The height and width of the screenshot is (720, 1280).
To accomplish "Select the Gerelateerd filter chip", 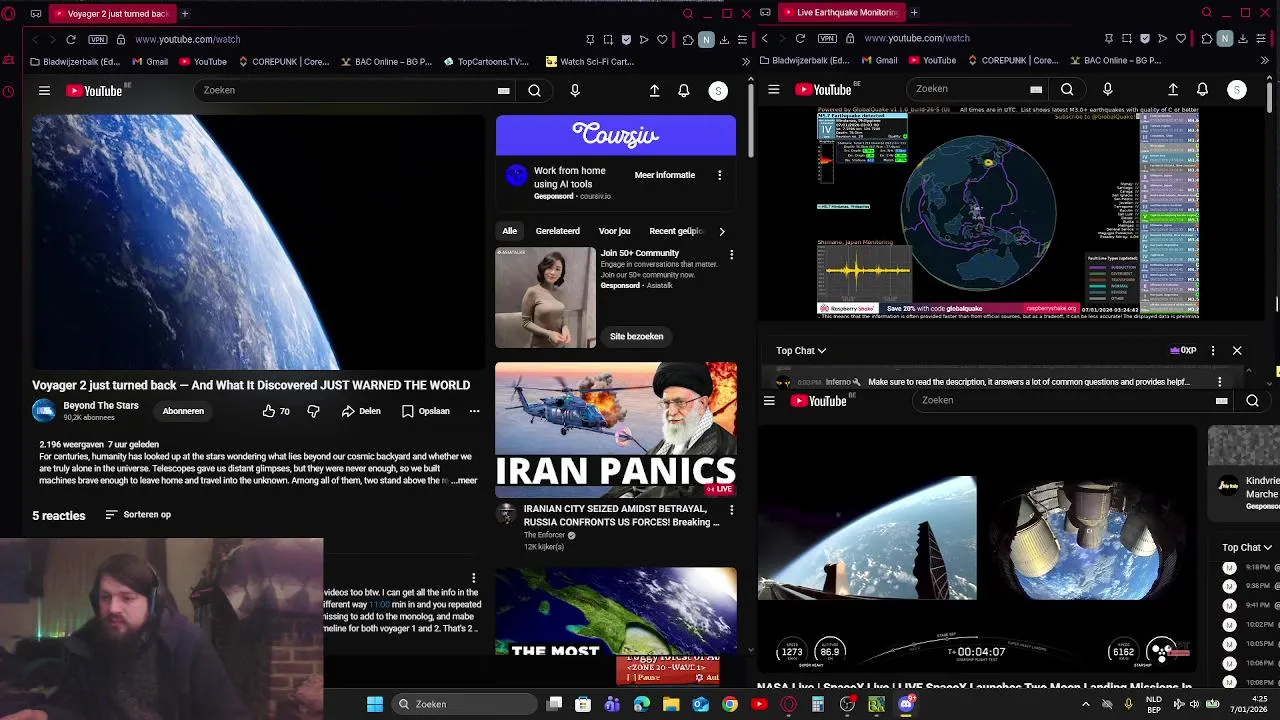I will coord(558,231).
